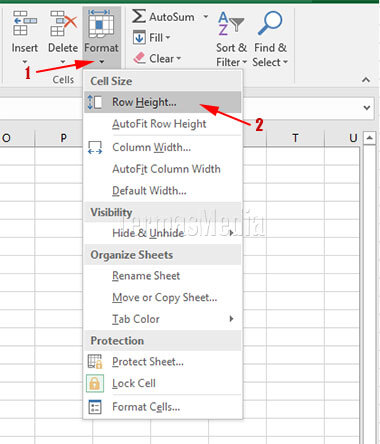Choose Default Width... menu entry
Screen dimensions: 380x444
(x=163, y=191)
